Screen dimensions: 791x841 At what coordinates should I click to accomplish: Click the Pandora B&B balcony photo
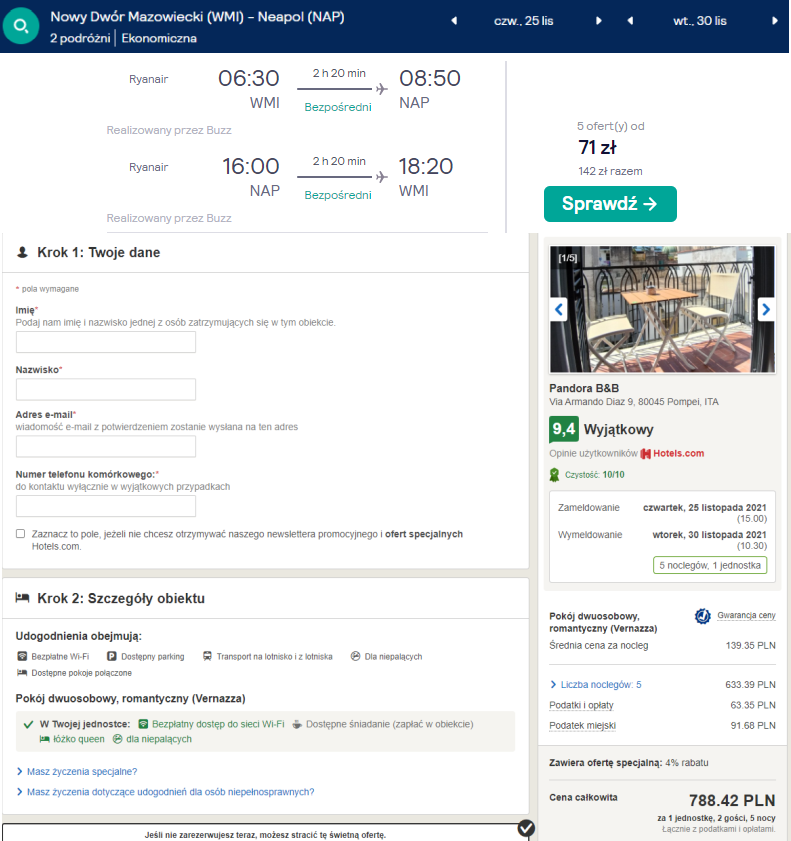click(662, 309)
